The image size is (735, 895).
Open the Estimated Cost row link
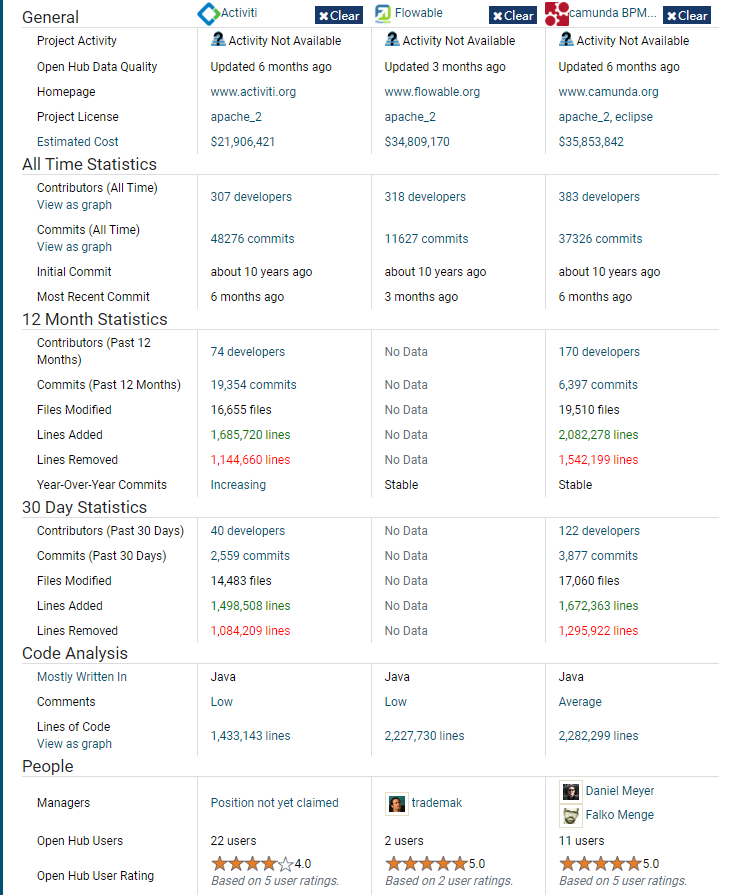[x=78, y=142]
